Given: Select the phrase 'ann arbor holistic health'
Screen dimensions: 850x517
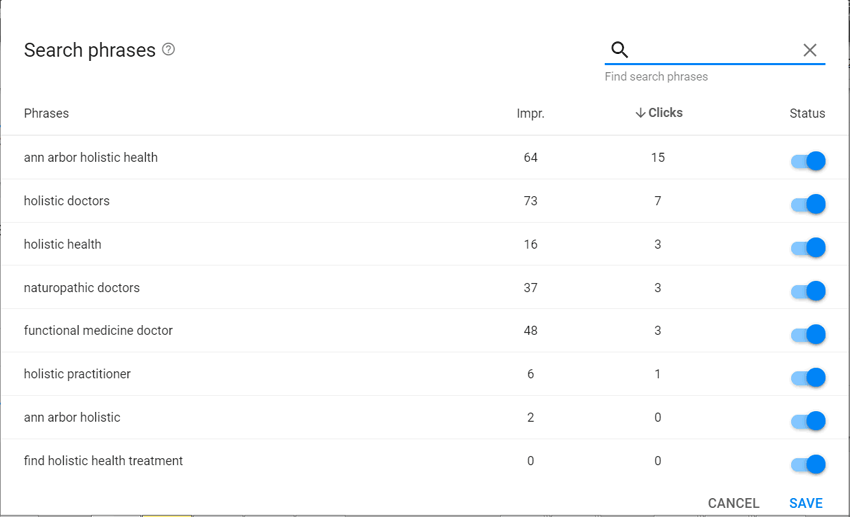Looking at the screenshot, I should (x=91, y=158).
